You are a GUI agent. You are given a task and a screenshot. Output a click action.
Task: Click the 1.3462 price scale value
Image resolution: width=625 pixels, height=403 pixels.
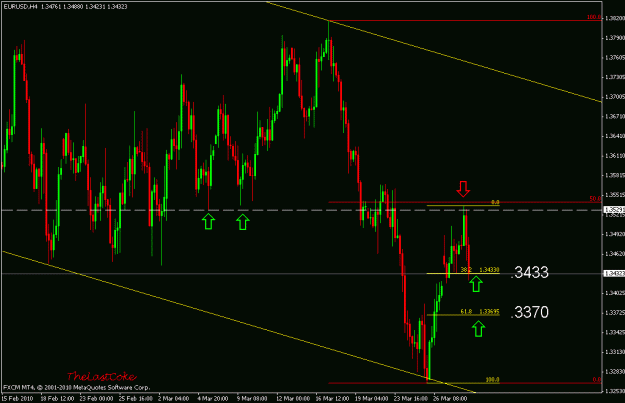615,254
